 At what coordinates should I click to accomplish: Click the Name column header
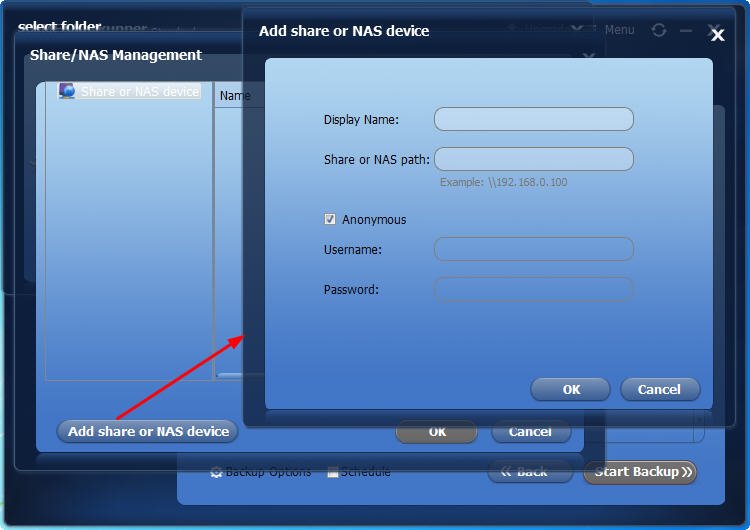click(x=235, y=96)
